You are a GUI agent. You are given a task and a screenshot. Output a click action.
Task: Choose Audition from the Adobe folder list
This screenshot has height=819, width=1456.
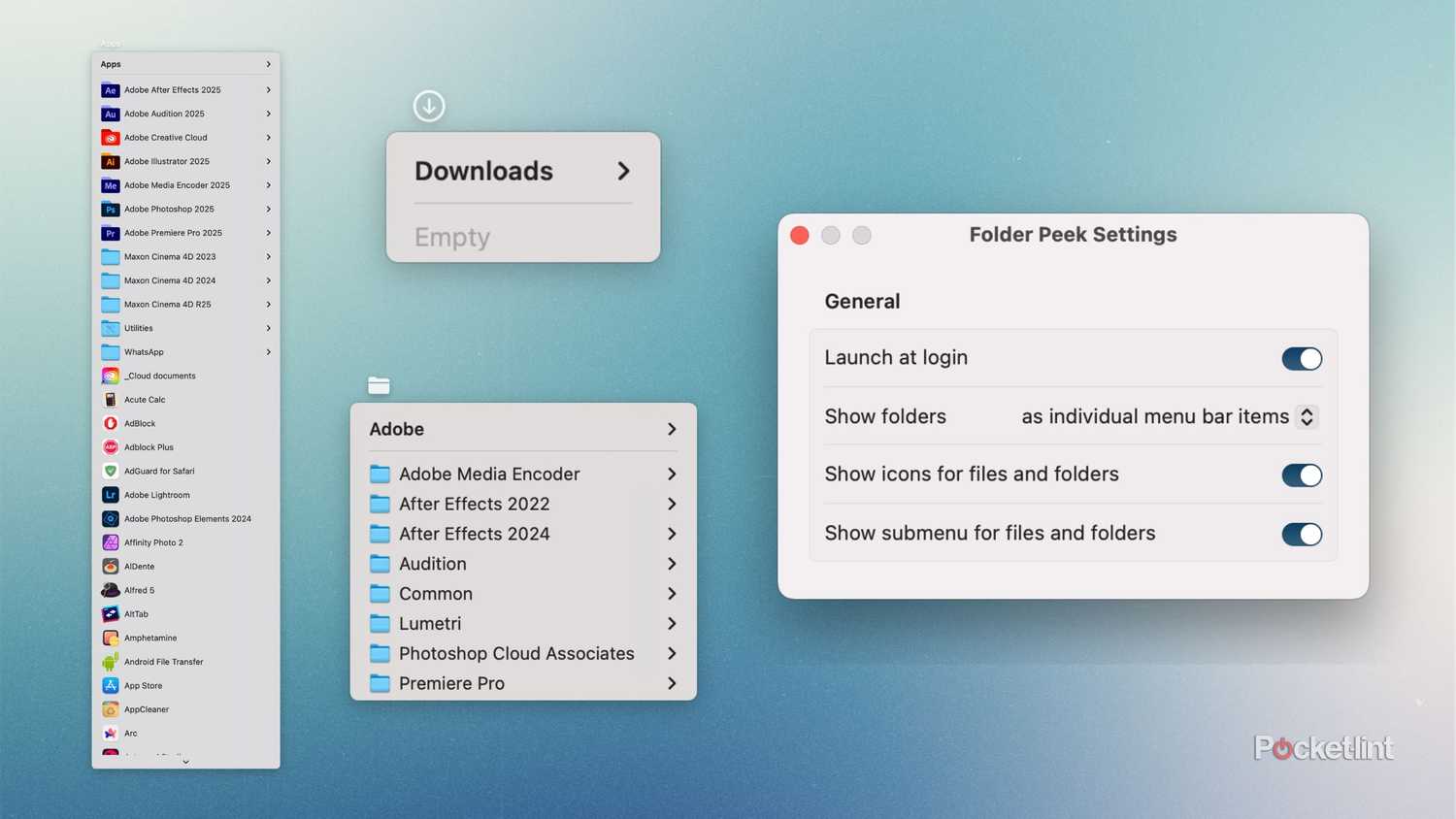[433, 564]
